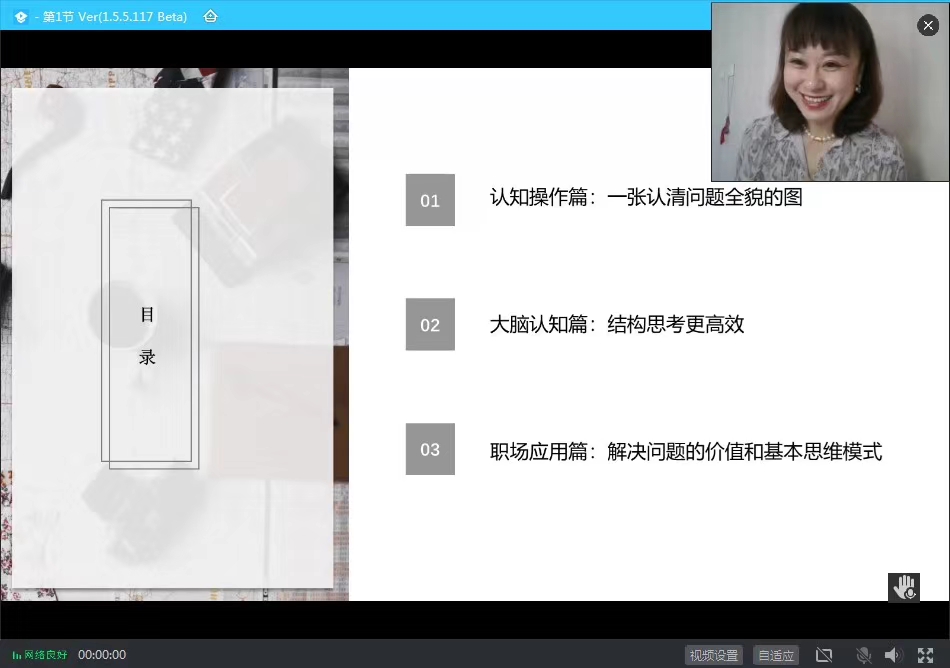
Task: Enter fullscreen with the expand icon
Action: [925, 655]
